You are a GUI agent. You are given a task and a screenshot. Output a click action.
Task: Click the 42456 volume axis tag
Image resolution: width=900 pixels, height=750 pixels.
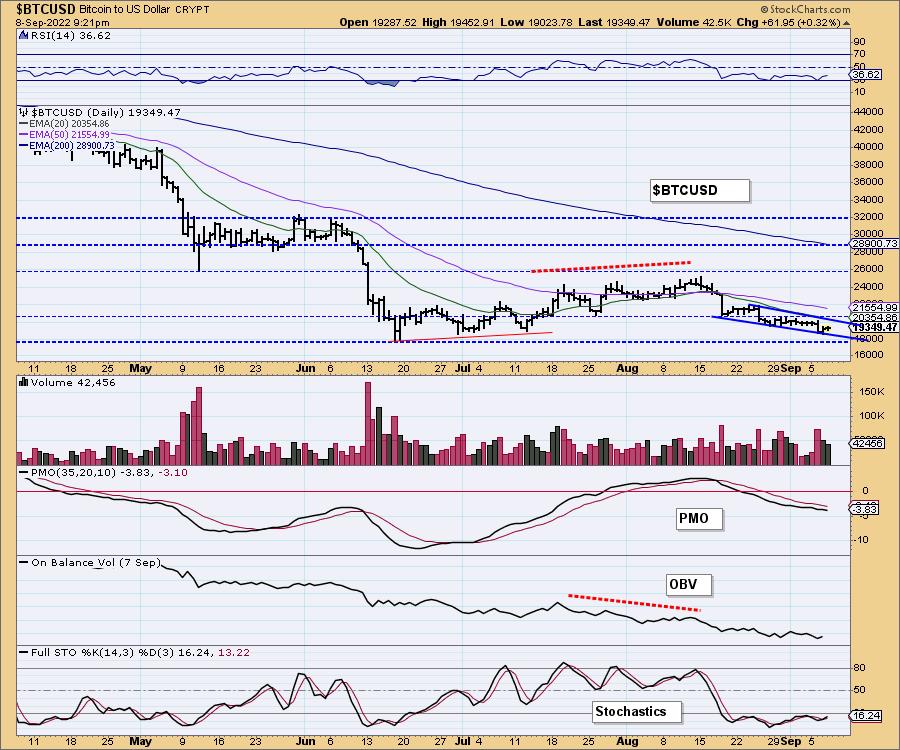pyautogui.click(x=867, y=443)
